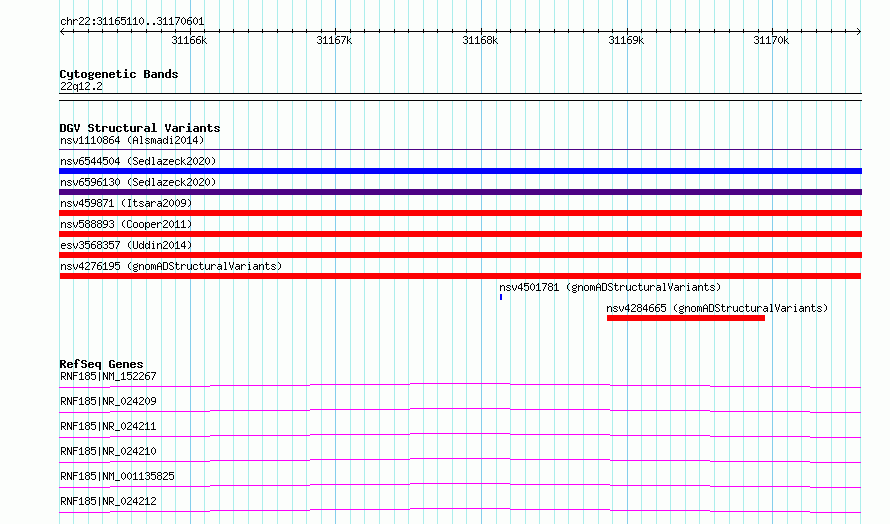The width and height of the screenshot is (890, 524).
Task: Click the red bar under nsv4276195
Action: tap(460, 276)
